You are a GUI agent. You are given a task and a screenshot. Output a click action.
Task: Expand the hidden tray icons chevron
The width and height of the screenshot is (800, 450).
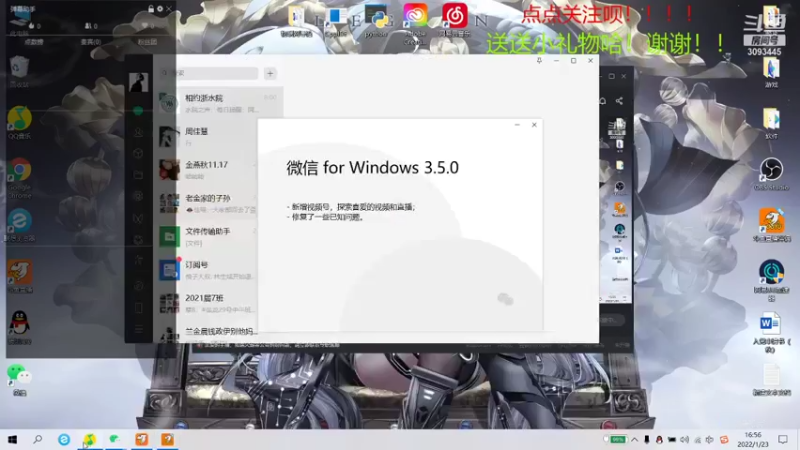click(634, 440)
